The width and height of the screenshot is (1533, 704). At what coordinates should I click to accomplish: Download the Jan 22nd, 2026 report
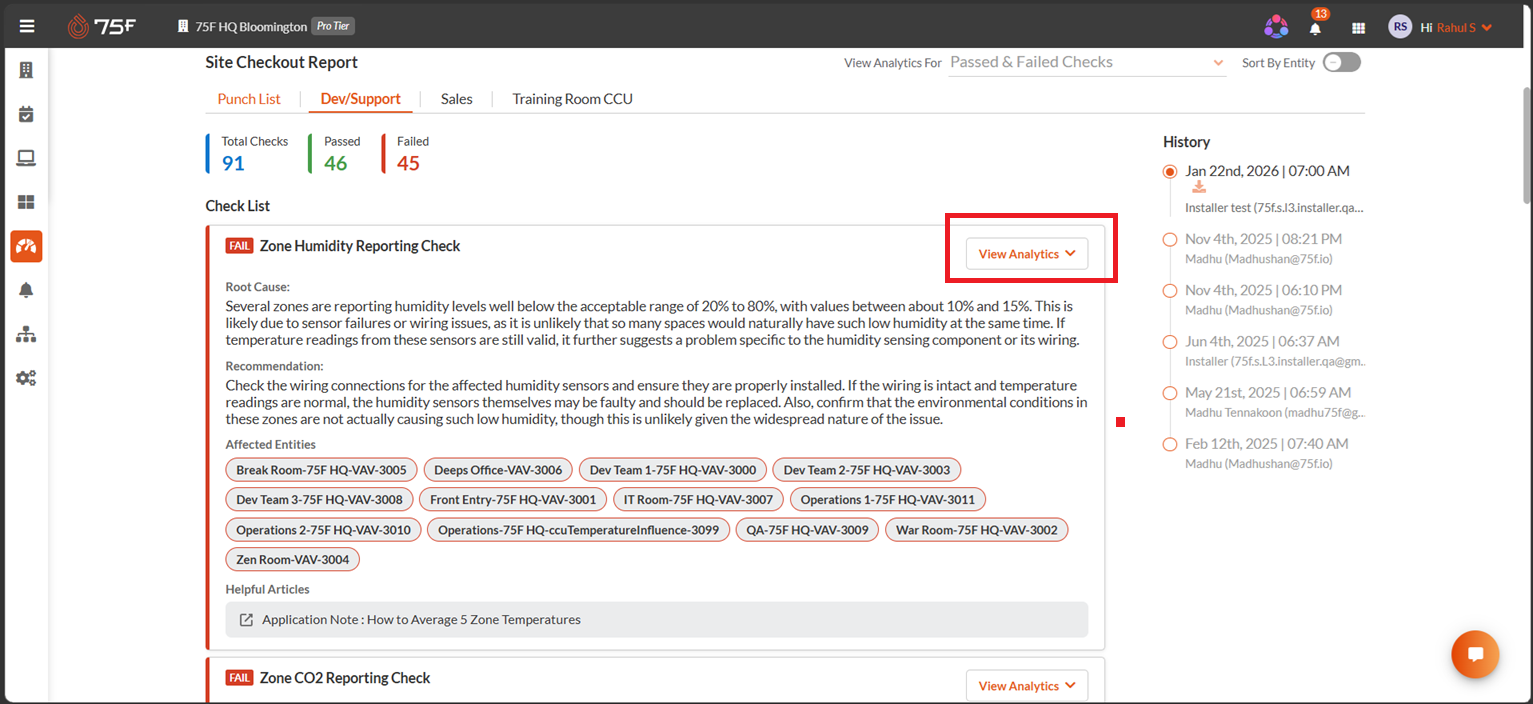1199,187
